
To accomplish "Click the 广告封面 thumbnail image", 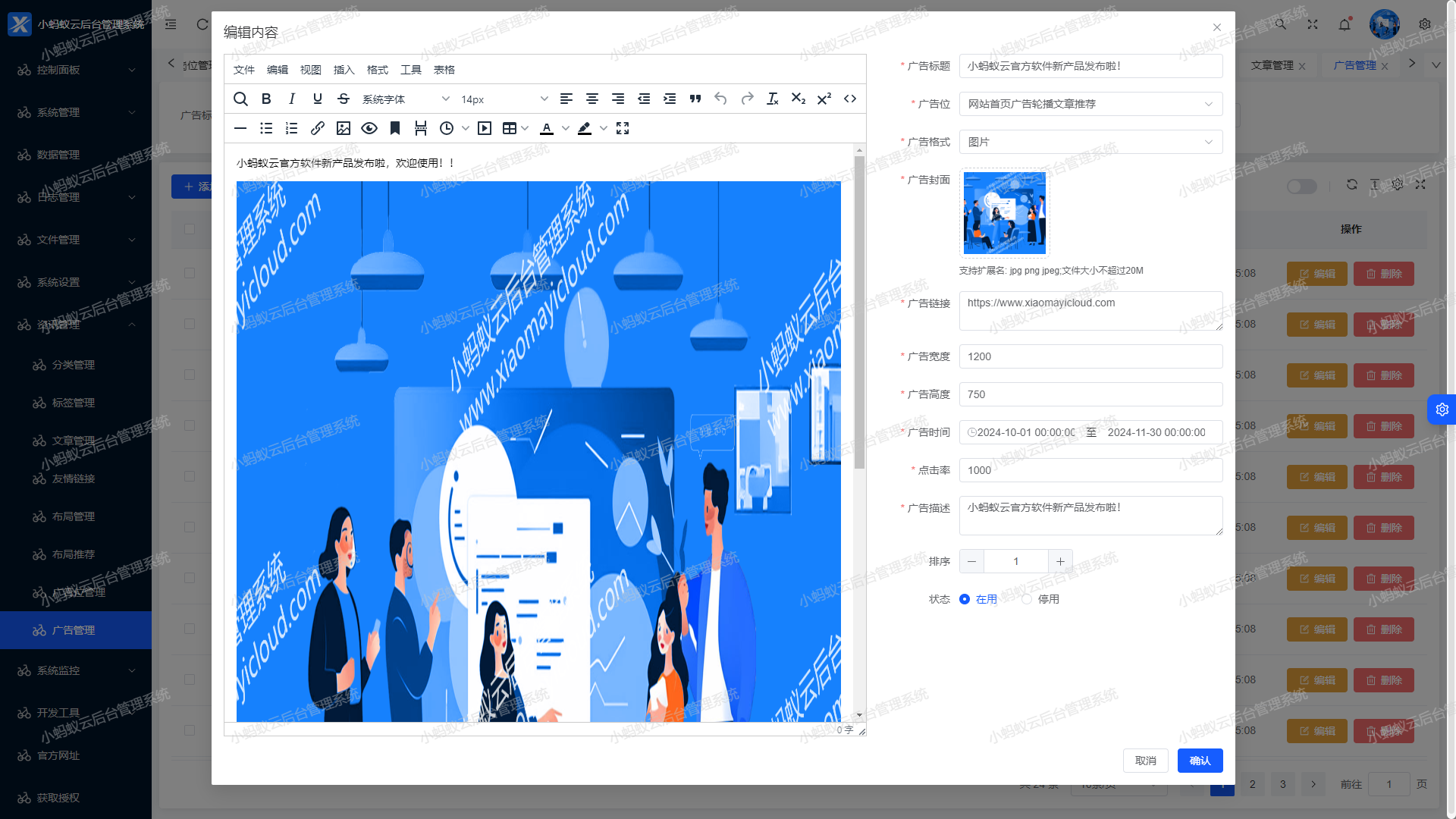I will (1004, 213).
